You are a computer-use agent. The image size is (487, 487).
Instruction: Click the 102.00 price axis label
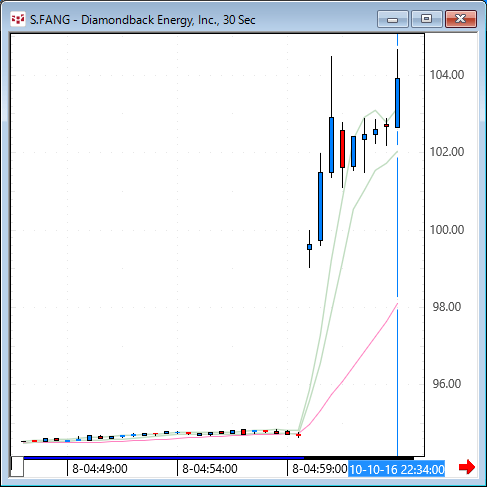click(x=447, y=152)
